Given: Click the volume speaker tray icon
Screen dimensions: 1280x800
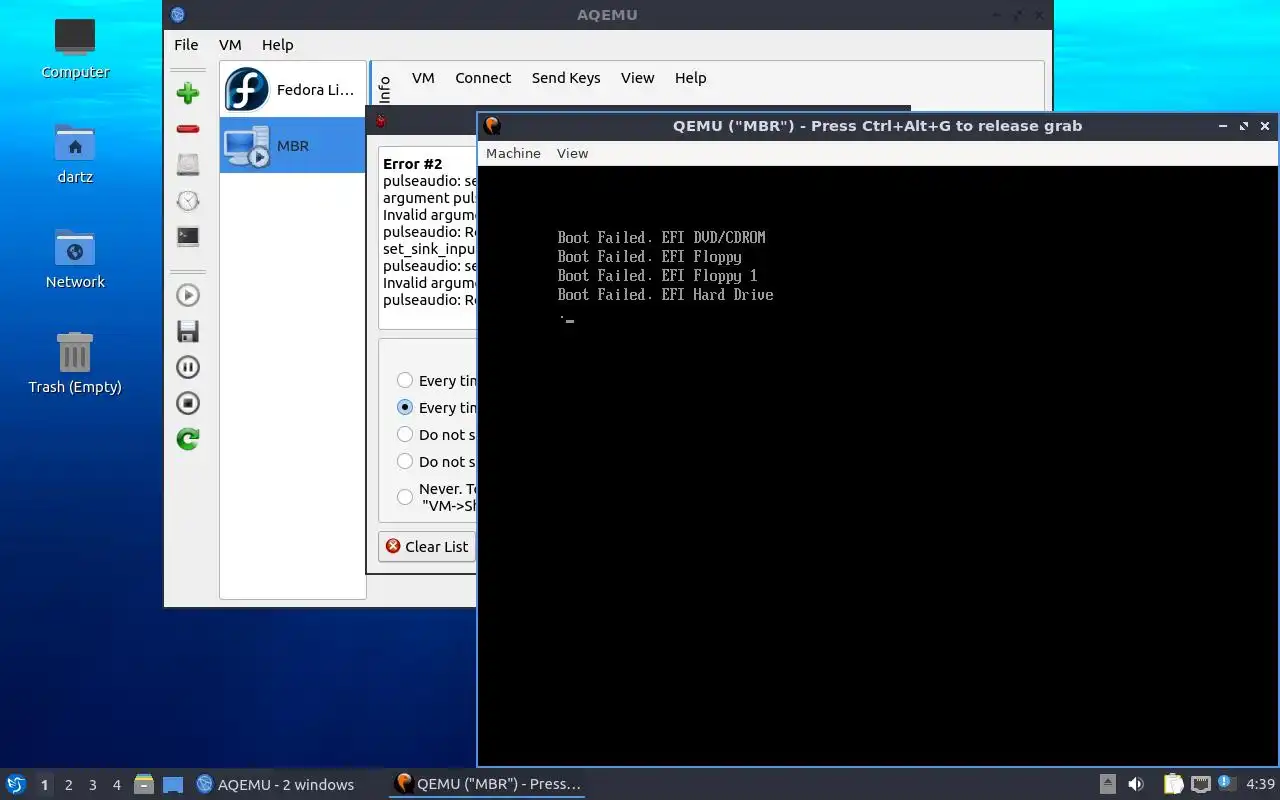Looking at the screenshot, I should 1136,784.
